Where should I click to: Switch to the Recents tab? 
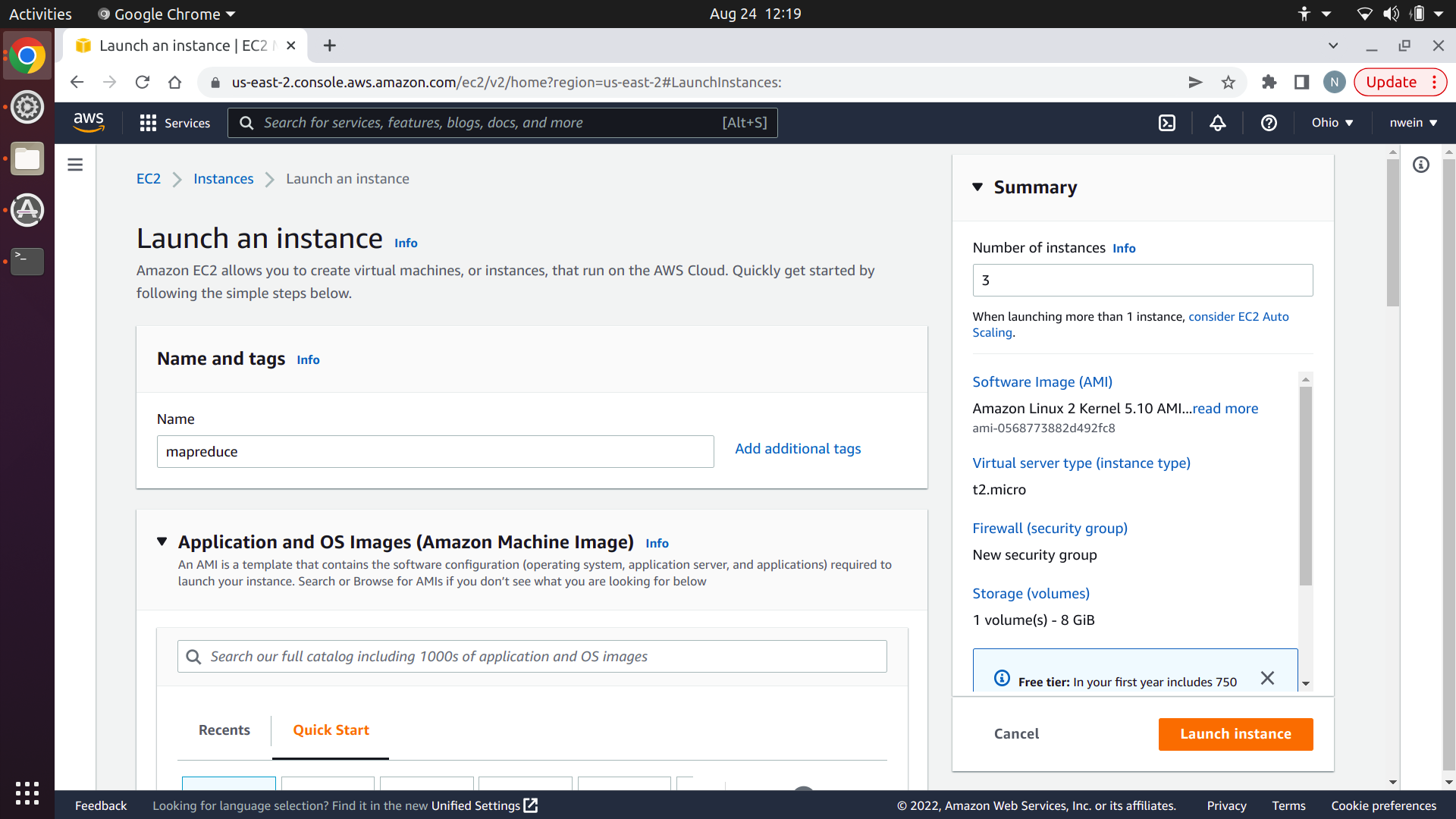[224, 730]
